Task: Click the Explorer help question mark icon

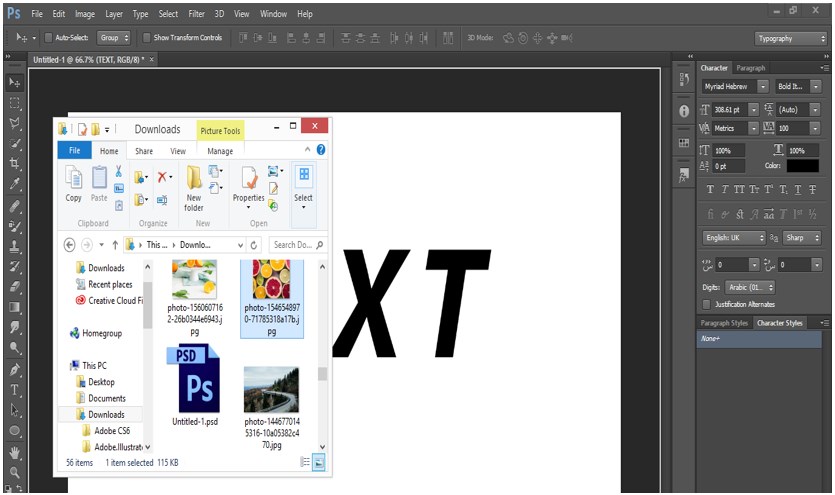Action: tap(321, 150)
